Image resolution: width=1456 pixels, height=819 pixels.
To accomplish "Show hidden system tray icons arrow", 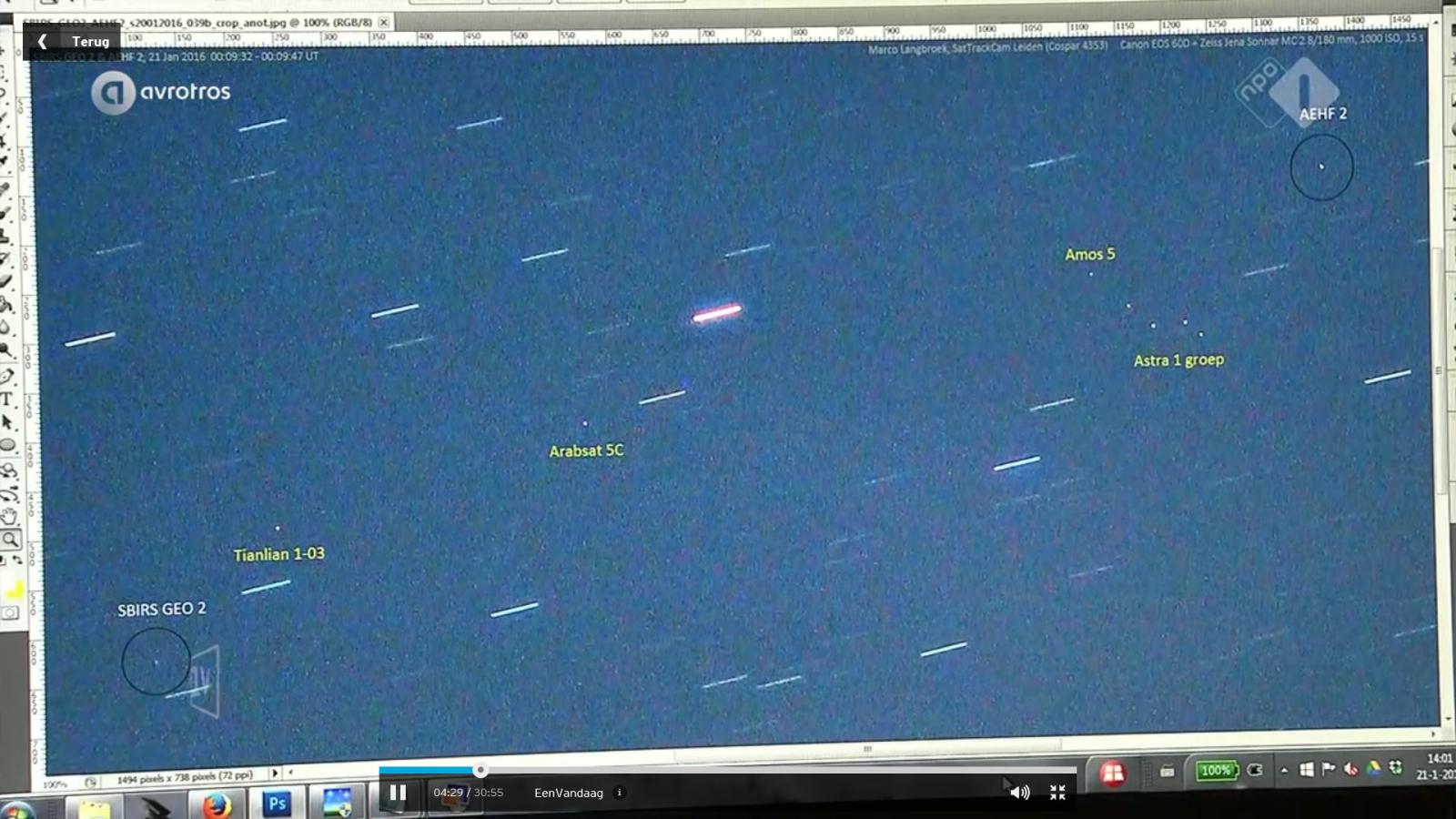I will (1284, 770).
